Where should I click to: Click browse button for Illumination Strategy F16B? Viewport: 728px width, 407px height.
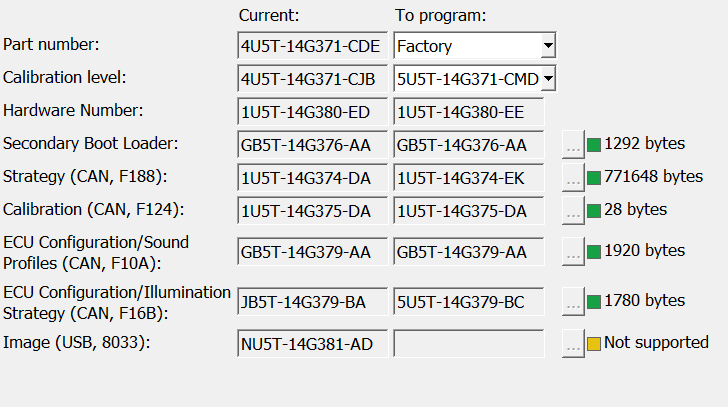573,302
